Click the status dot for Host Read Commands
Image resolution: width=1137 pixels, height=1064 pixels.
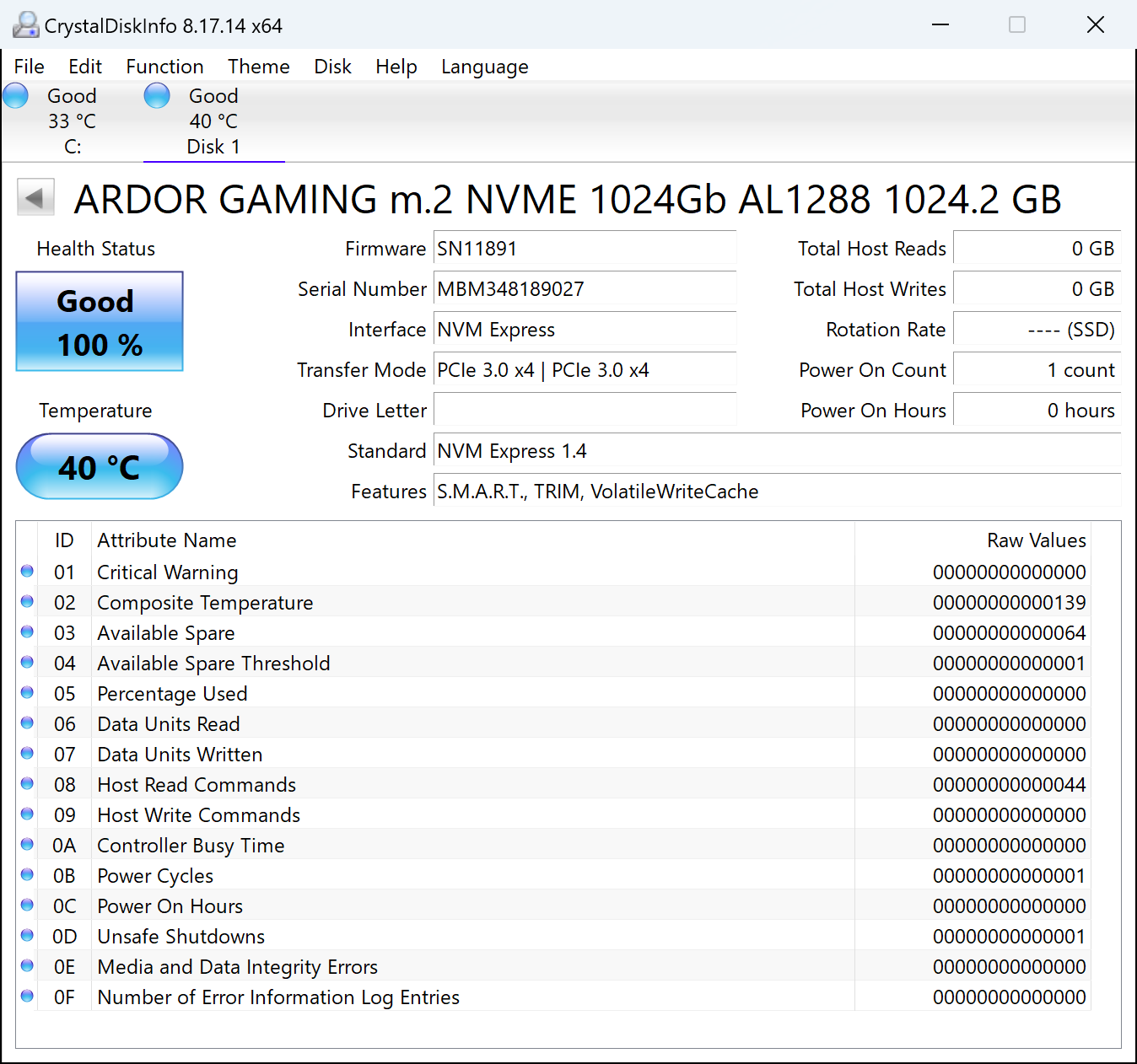27,784
